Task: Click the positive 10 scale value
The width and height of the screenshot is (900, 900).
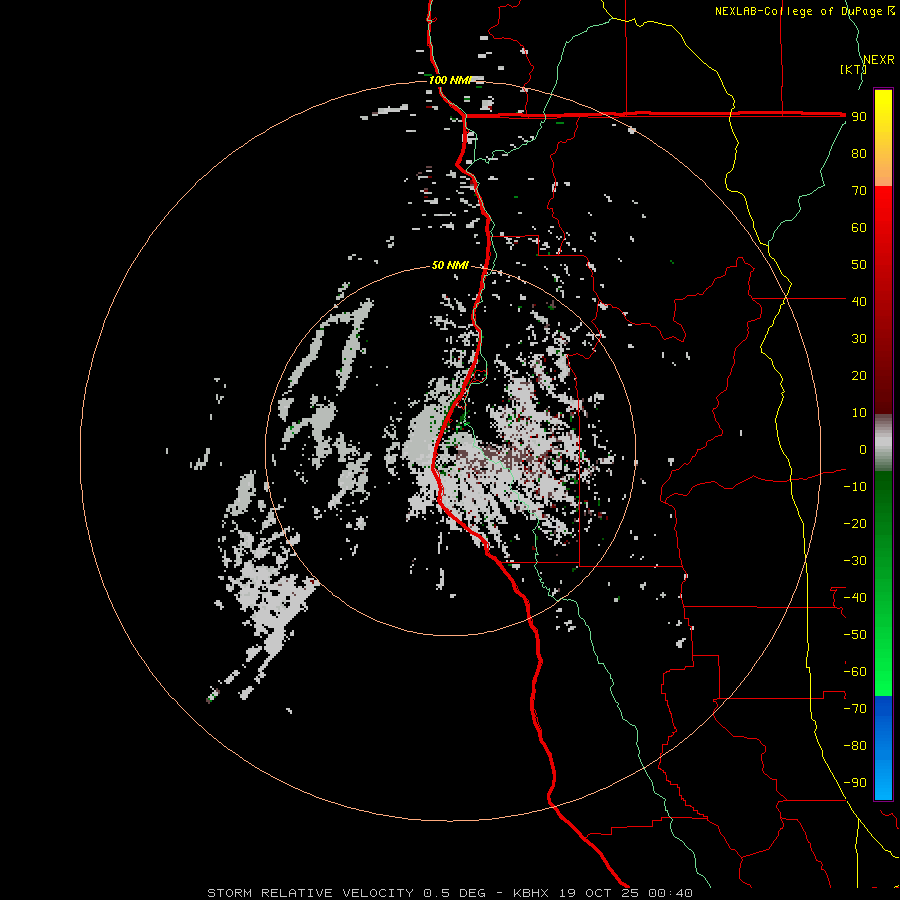Action: point(859,413)
